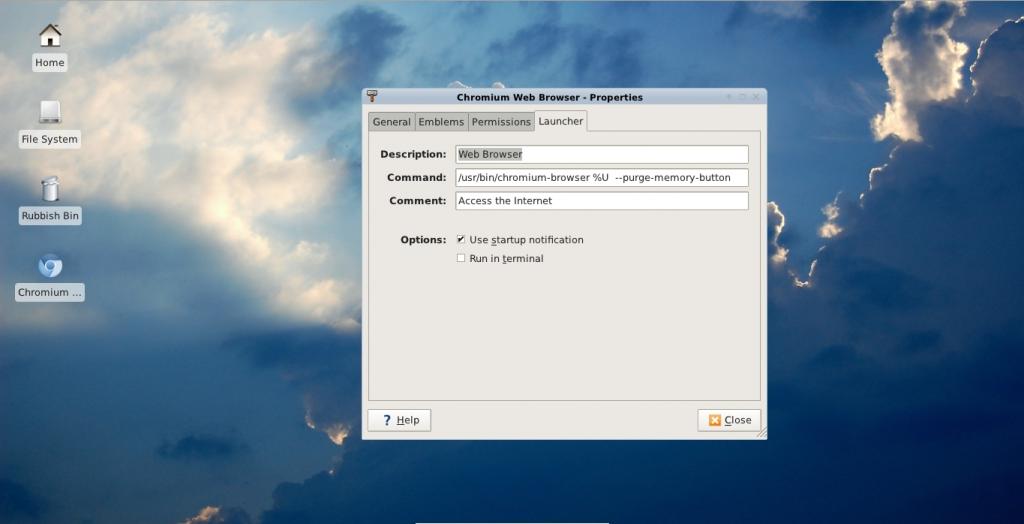Click the faint X icon in the title bar
1024x524 pixels.
coord(756,97)
